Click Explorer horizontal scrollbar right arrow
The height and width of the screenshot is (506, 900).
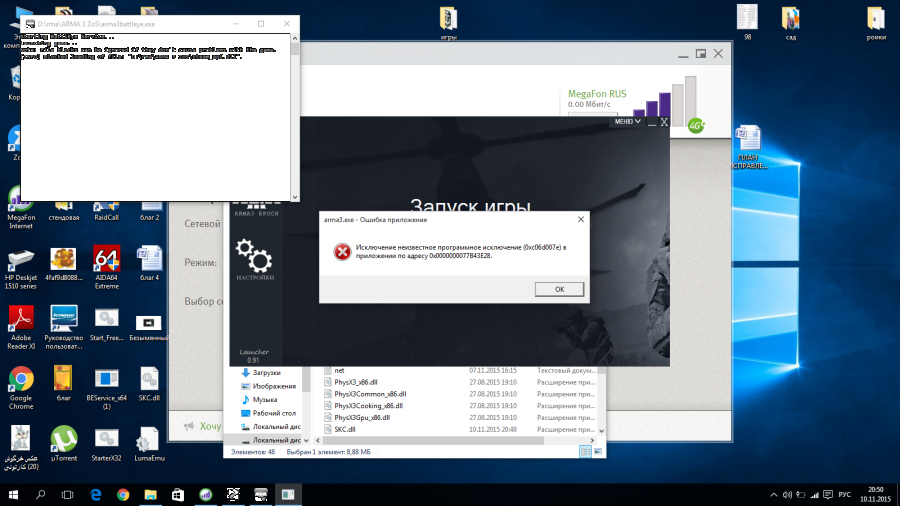pos(592,441)
